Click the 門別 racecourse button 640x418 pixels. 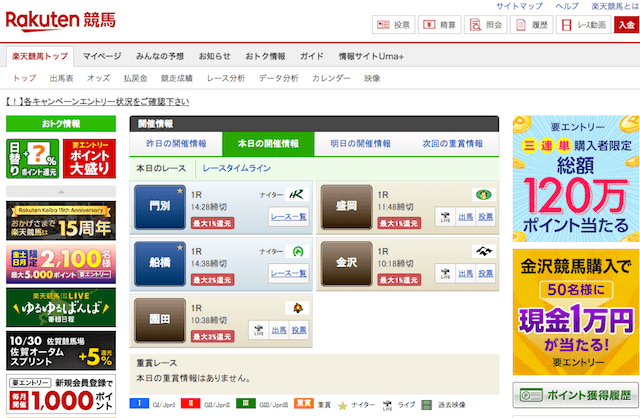pyautogui.click(x=160, y=207)
